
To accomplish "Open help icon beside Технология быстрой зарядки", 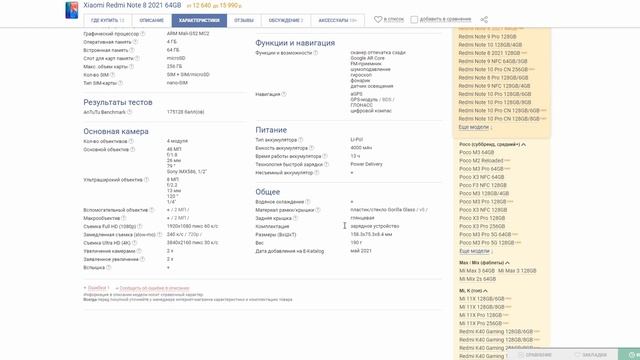I will click(326, 164).
